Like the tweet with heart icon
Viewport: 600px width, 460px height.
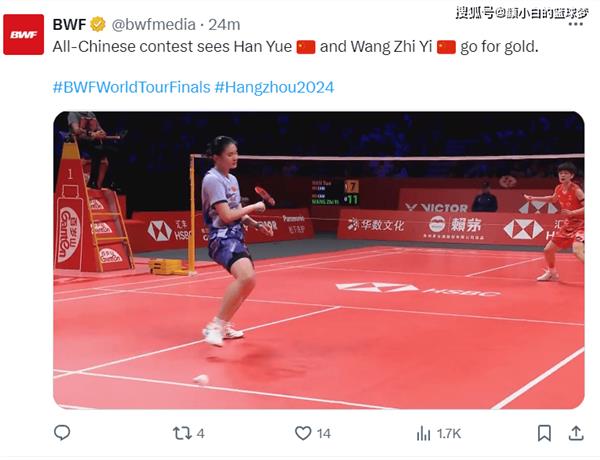point(303,433)
